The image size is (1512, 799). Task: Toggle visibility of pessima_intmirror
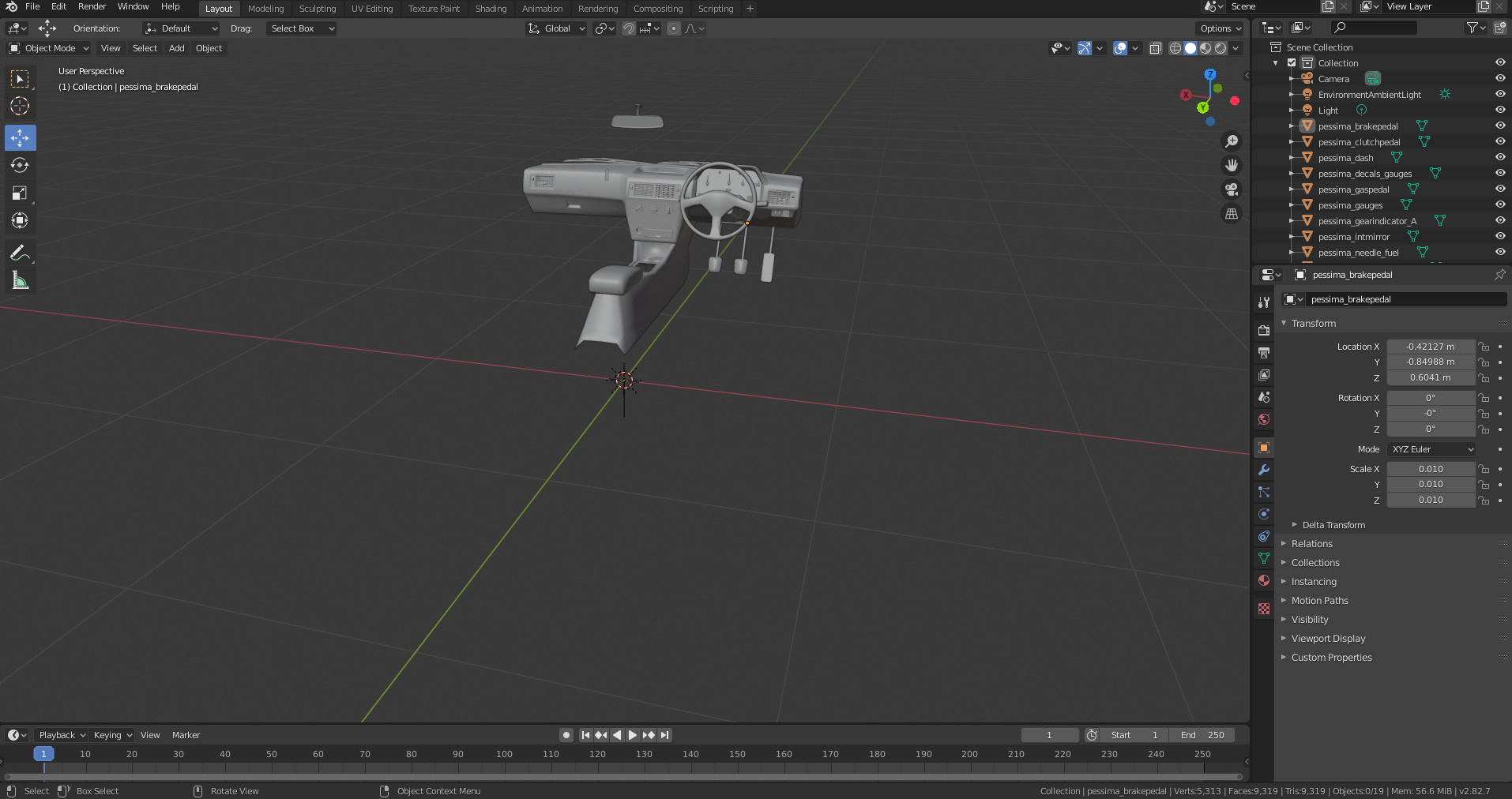1499,236
